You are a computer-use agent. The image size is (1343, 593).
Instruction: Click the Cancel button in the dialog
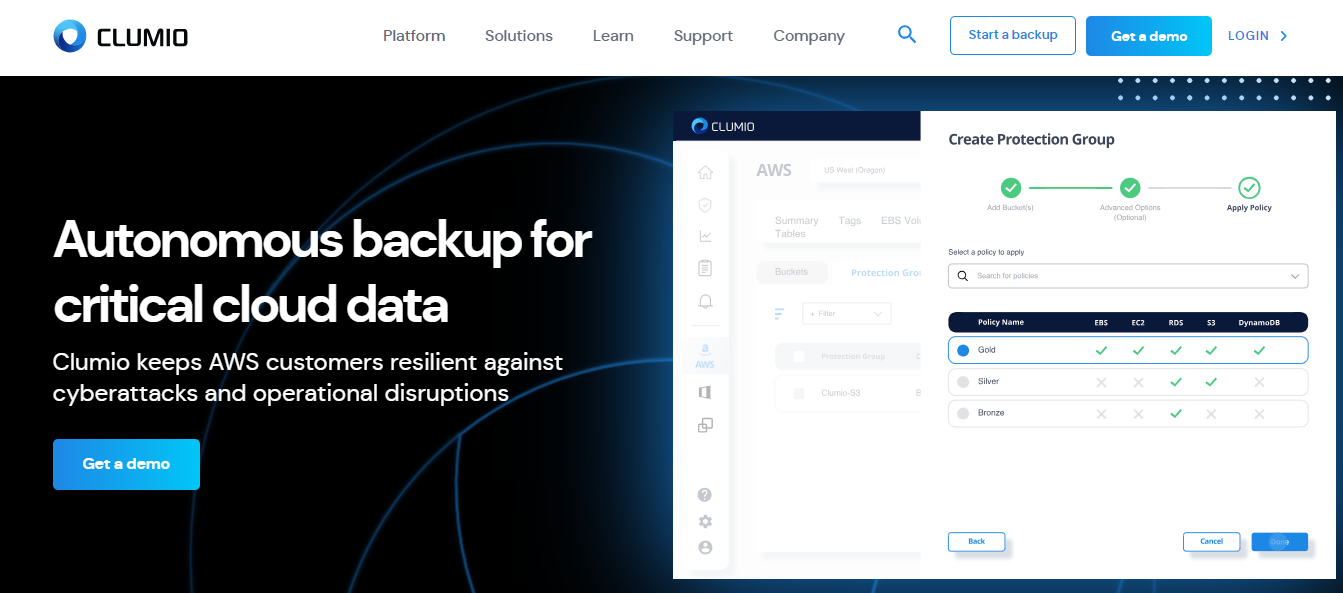click(x=1211, y=541)
